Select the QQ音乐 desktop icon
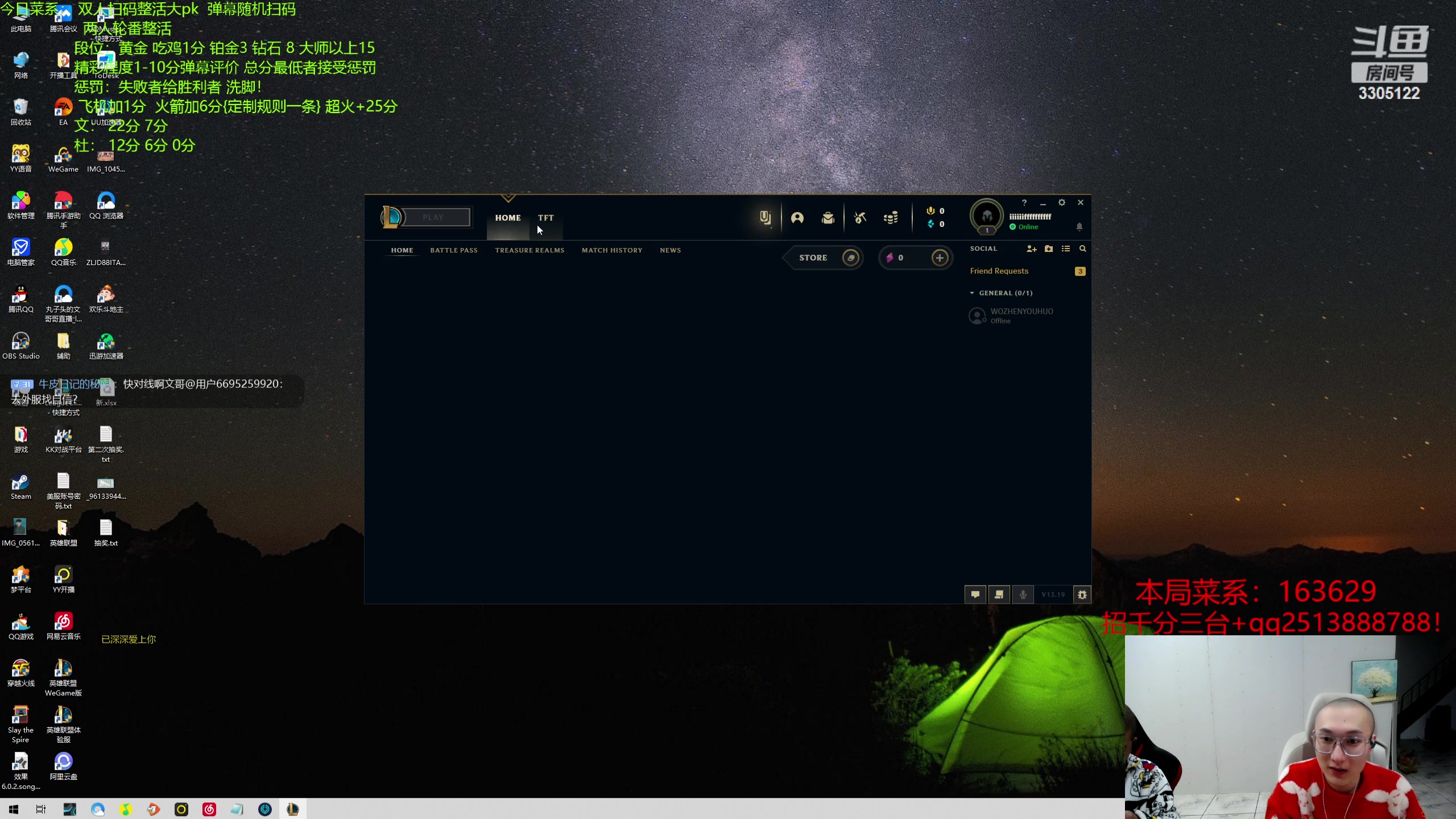The image size is (1456, 819). click(x=64, y=253)
